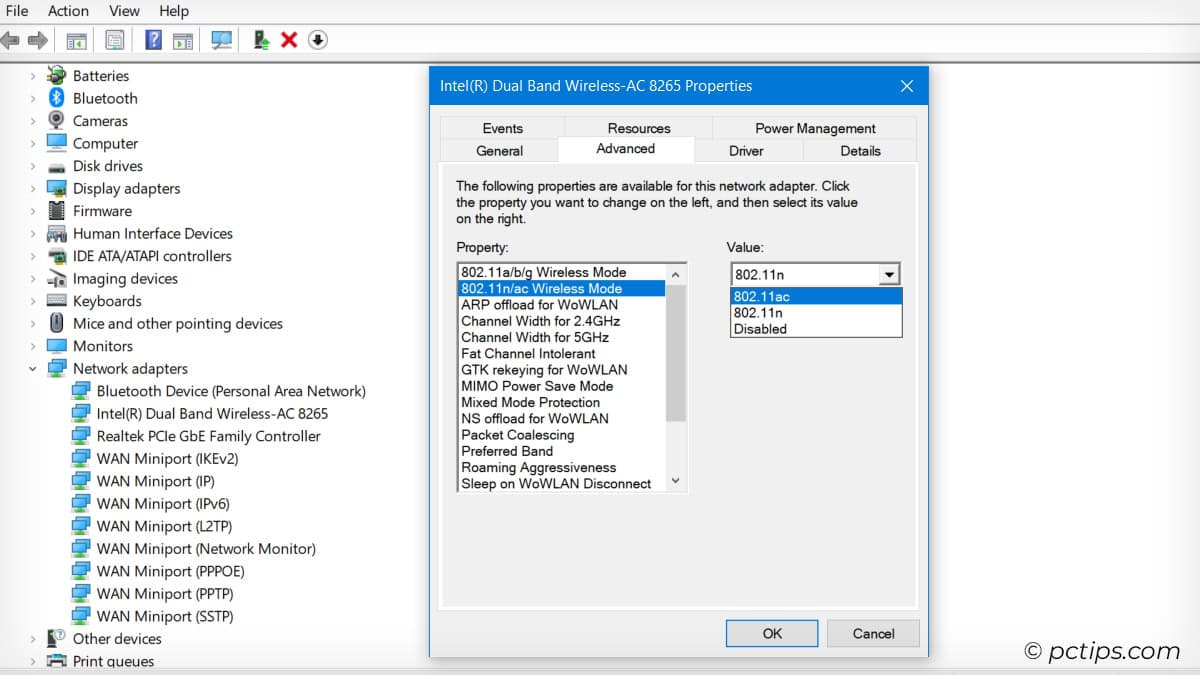Click the red X Uninstall device icon

(x=289, y=40)
